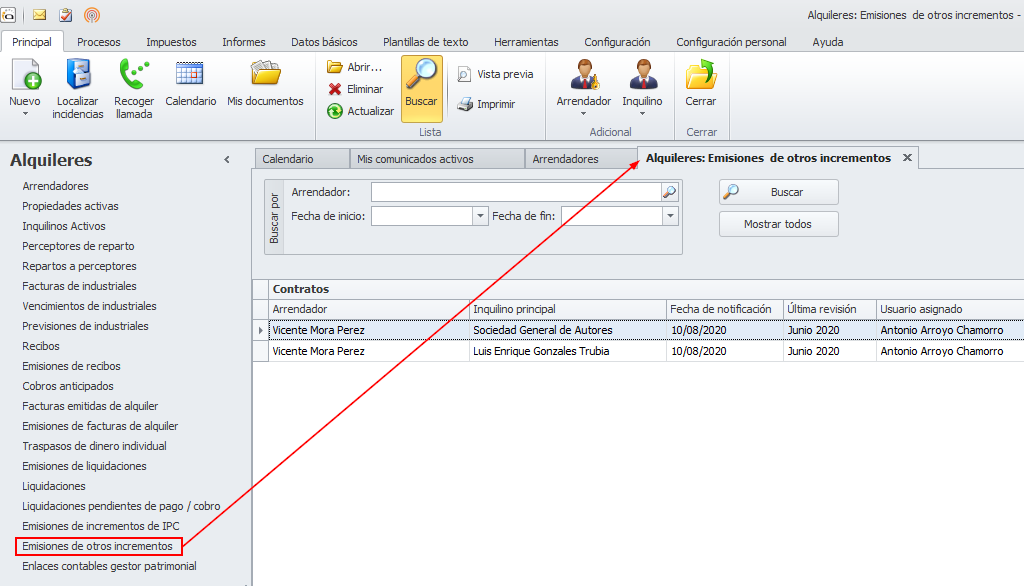Expand Inquilino ribbon dropdown arrow
The width and height of the screenshot is (1024, 586).
(642, 114)
